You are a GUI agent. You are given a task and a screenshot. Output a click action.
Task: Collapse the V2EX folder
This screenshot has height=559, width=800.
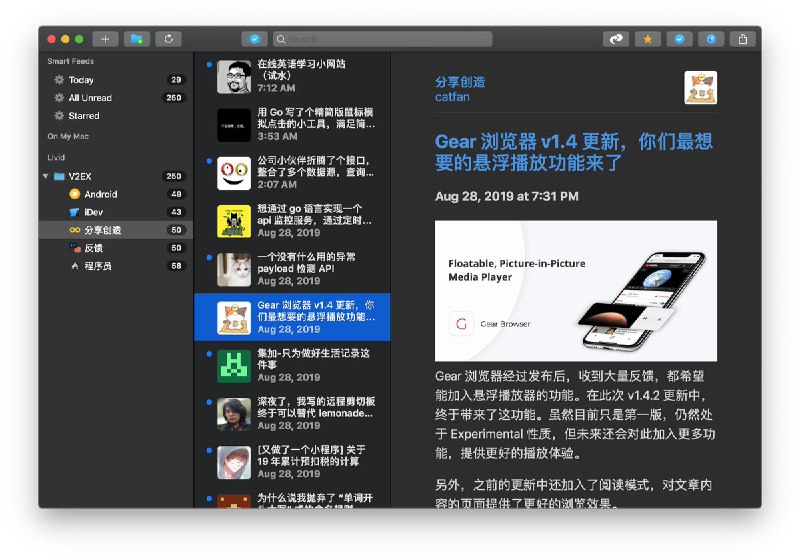(46, 176)
